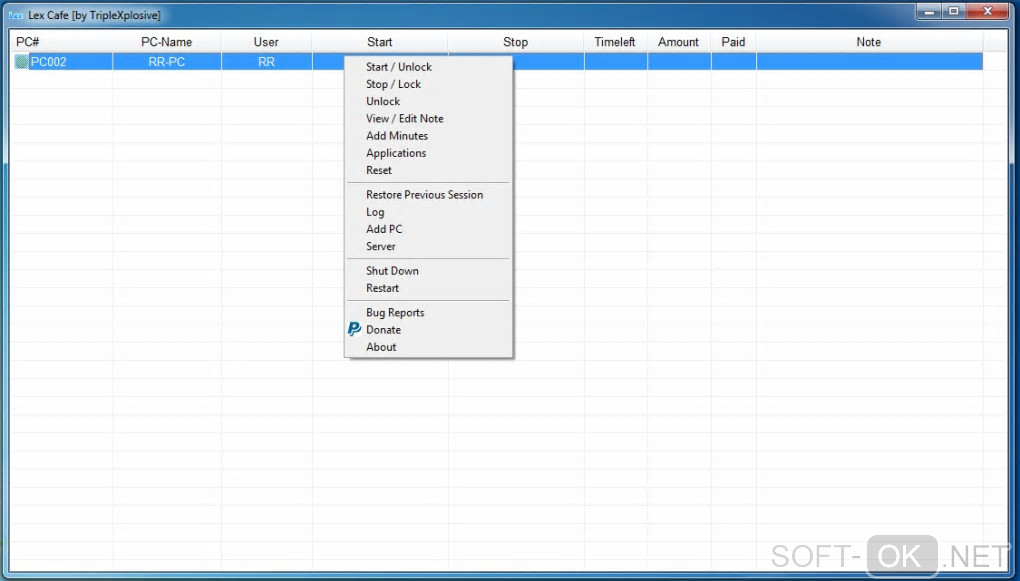
Task: Maximize the Lex Cafe window
Action: pos(954,12)
